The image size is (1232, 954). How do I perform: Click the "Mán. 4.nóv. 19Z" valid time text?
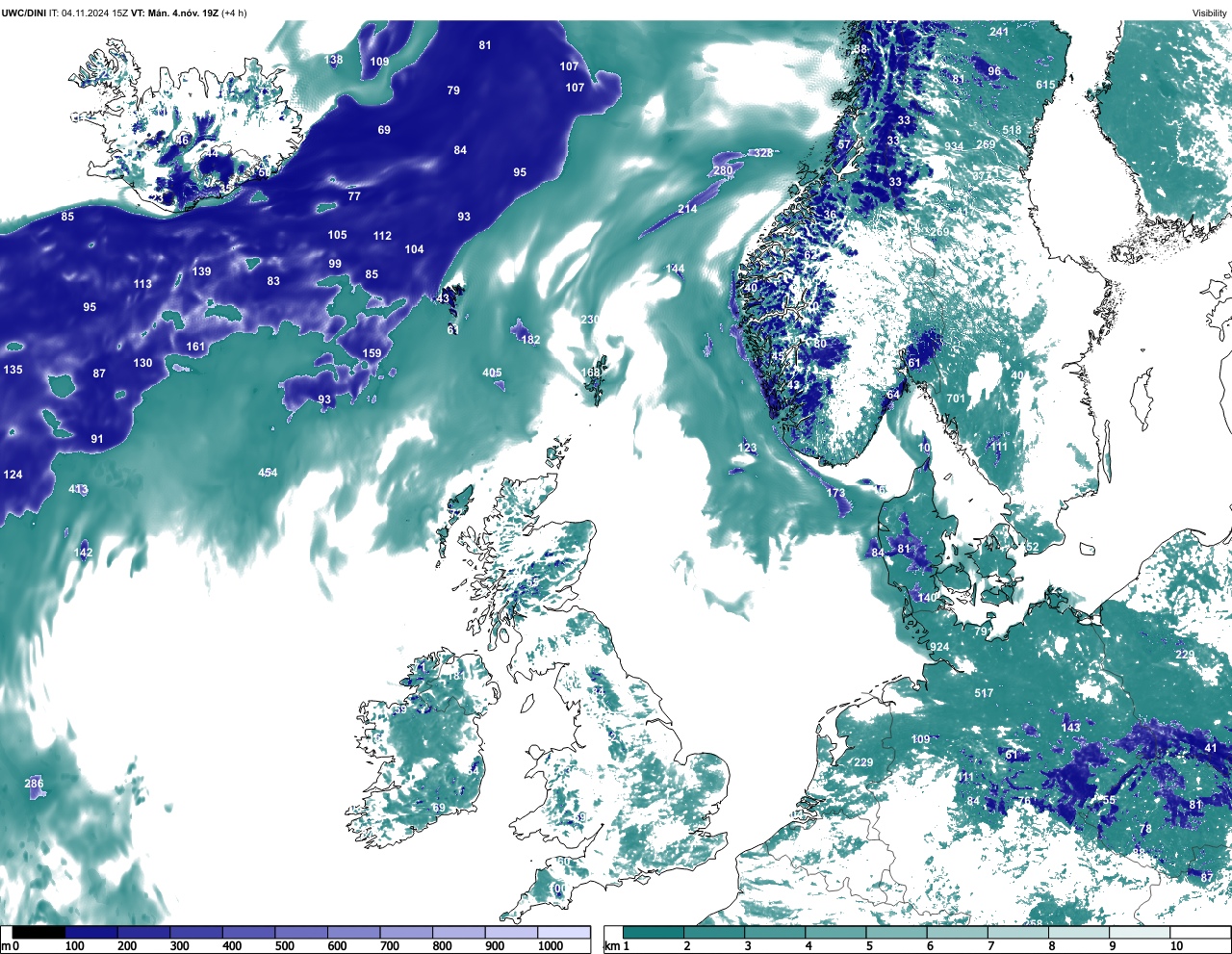183,13
